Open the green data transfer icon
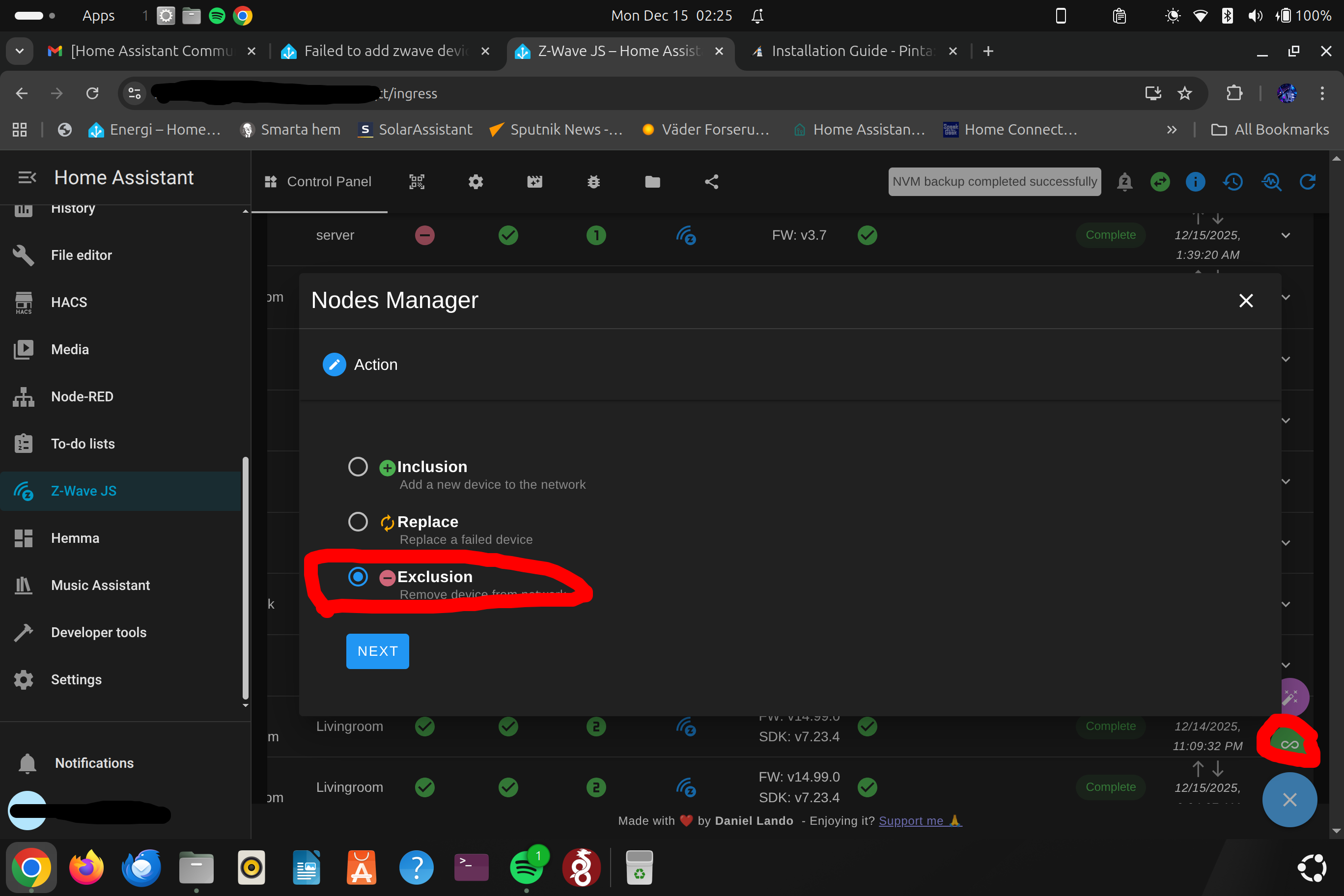Screen dimensions: 1344x896 click(x=1160, y=182)
